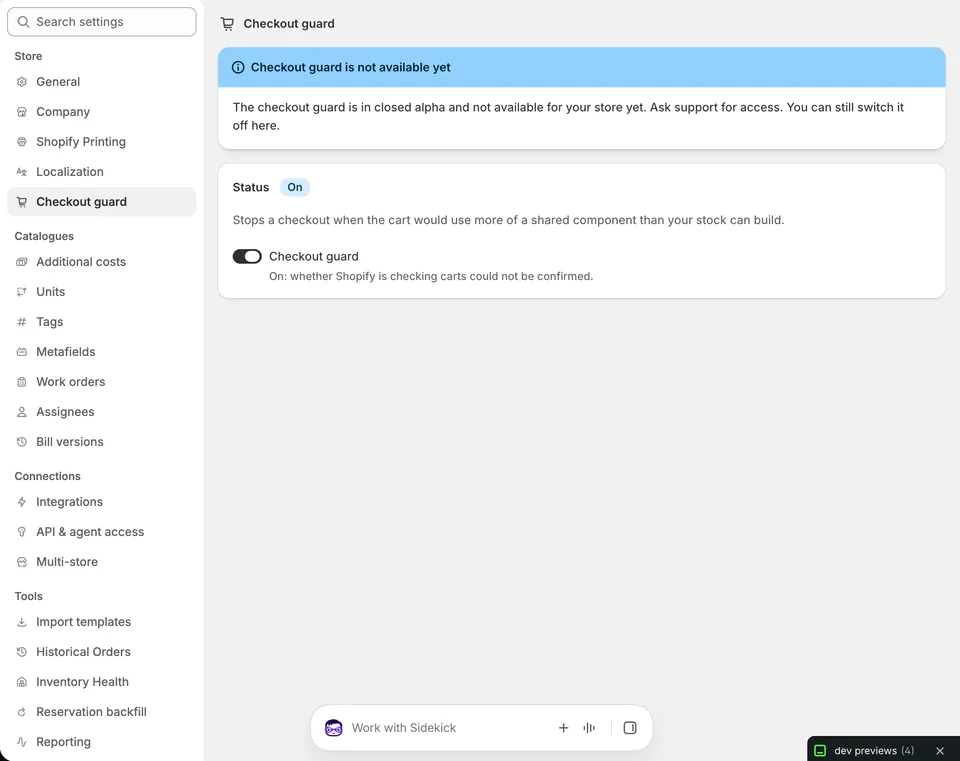
Task: Click banner title 'Checkout guard is not available yet'
Action: pos(350,67)
